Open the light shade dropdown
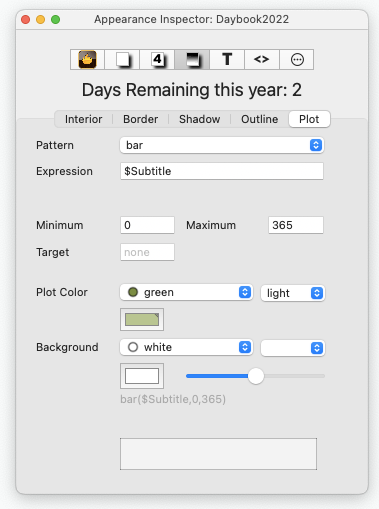Image resolution: width=379 pixels, height=509 pixels. pyautogui.click(x=293, y=293)
